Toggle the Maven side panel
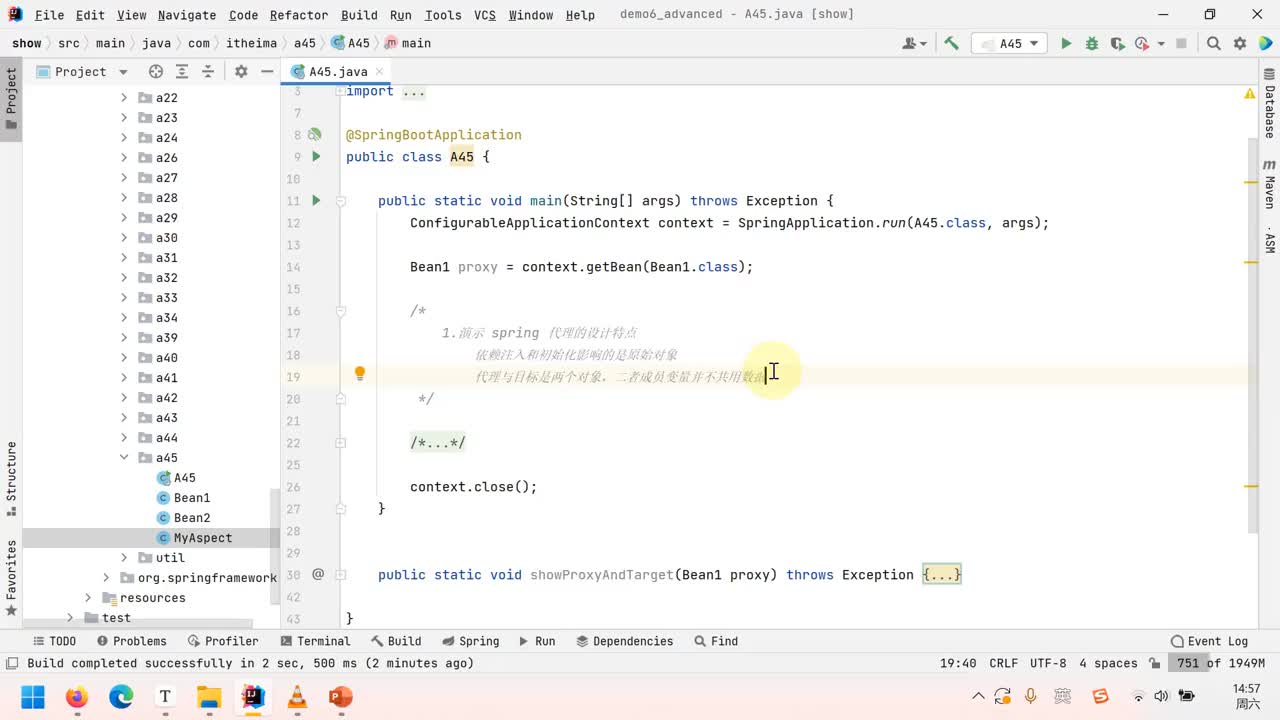This screenshot has width=1280, height=720. (1269, 183)
